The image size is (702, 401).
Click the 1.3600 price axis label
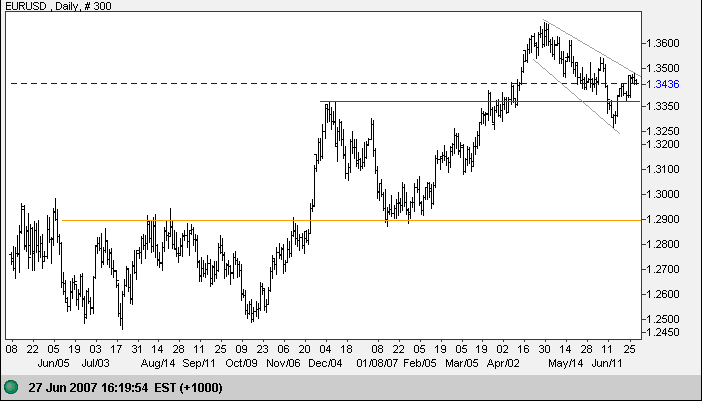(x=663, y=43)
